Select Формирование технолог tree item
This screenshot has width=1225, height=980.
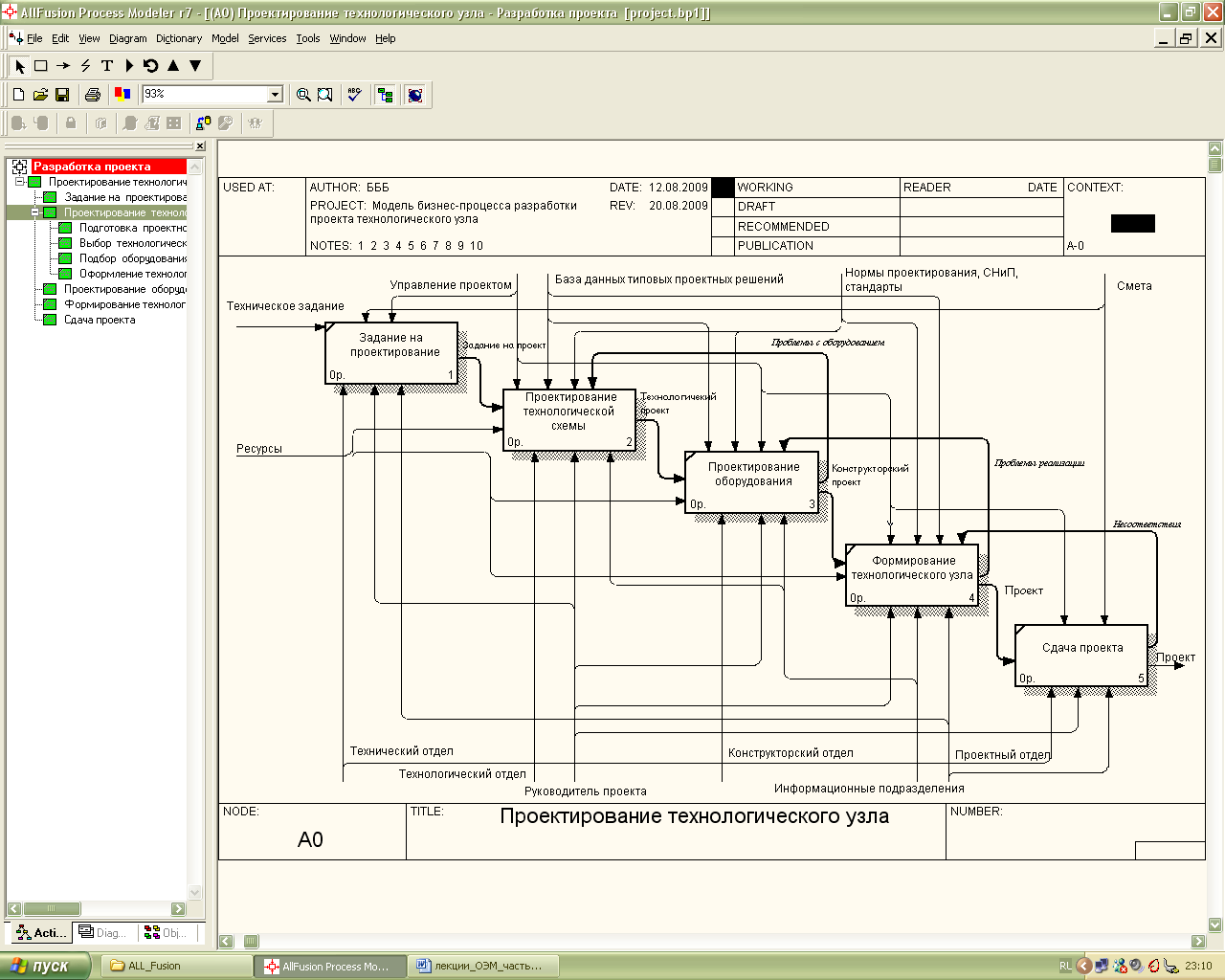tap(125, 304)
